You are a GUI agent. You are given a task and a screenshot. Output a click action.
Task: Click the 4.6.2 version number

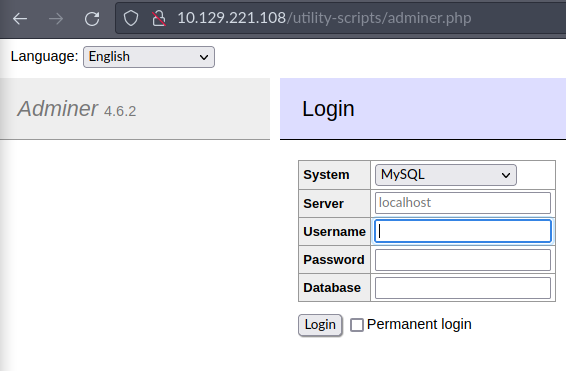point(120,111)
